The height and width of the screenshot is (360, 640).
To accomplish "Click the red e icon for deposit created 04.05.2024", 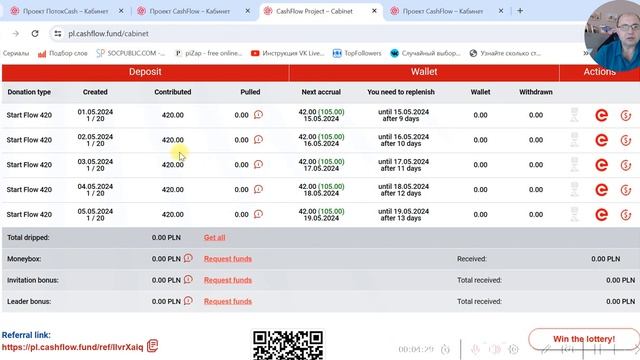I will [x=601, y=190].
